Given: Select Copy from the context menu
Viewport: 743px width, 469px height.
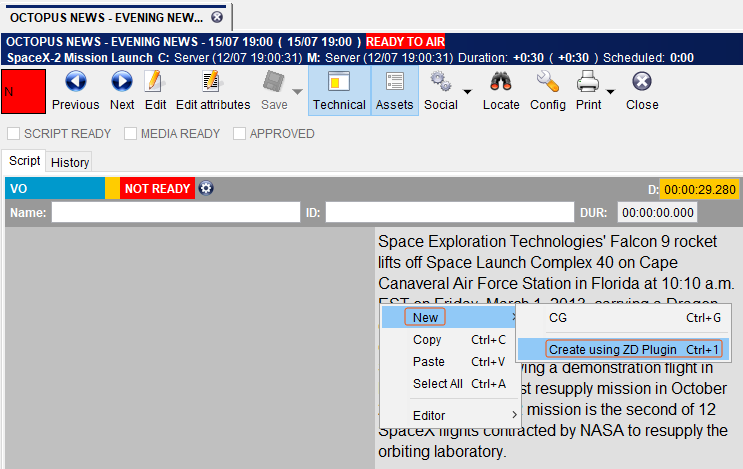Looking at the screenshot, I should 428,340.
